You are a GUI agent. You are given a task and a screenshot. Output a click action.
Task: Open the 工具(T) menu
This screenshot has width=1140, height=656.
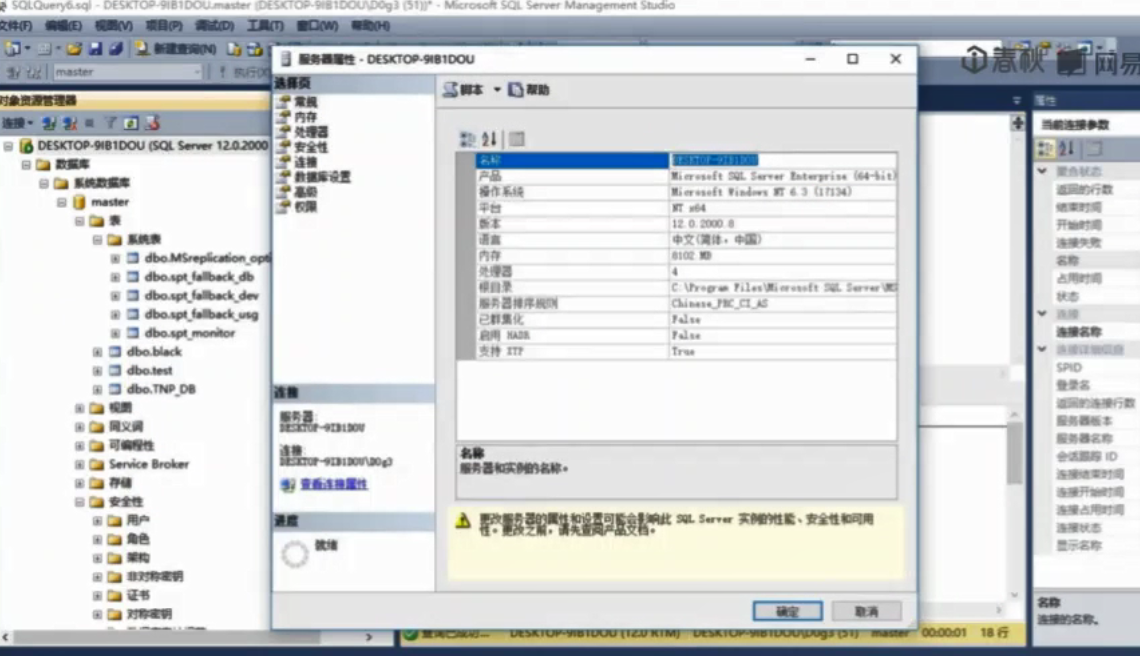(x=265, y=25)
